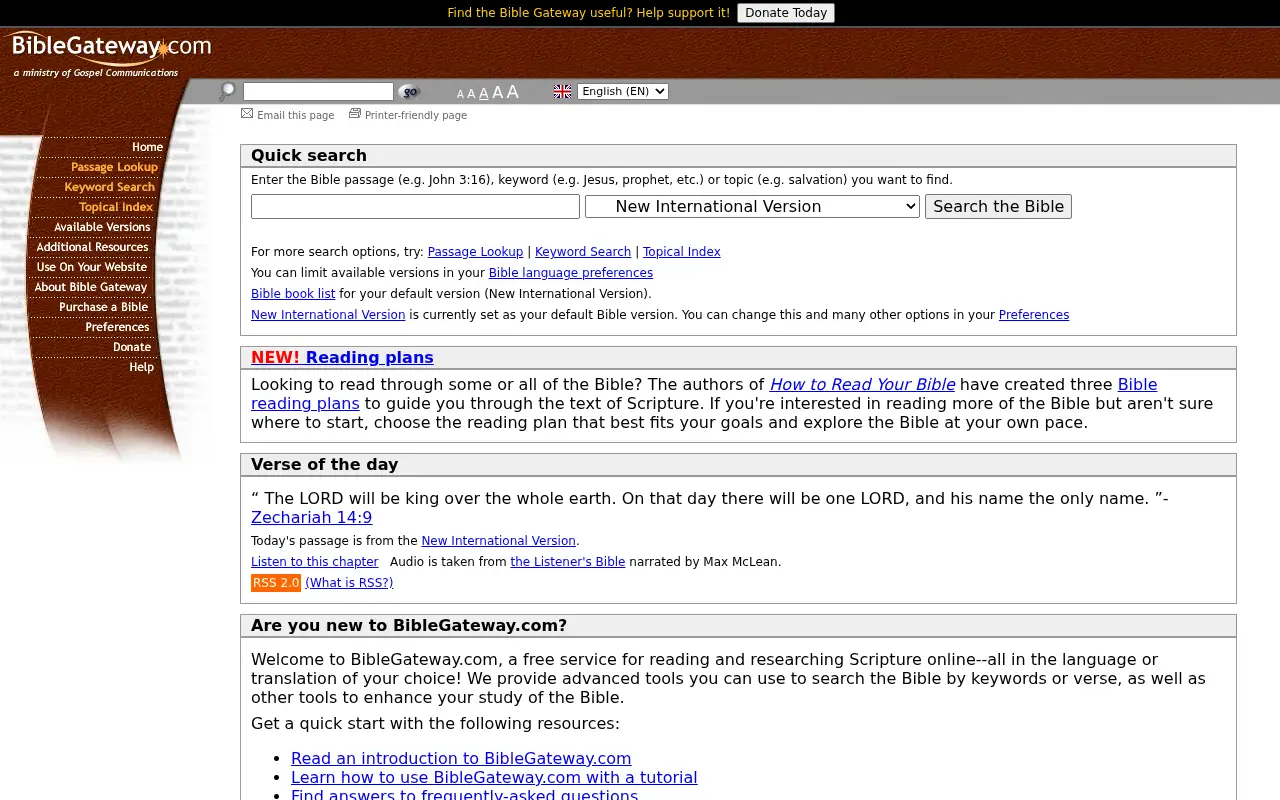Viewport: 1280px width, 800px height.
Task: Click the 'How to Read Your Bible' link
Action: pyautogui.click(x=862, y=384)
